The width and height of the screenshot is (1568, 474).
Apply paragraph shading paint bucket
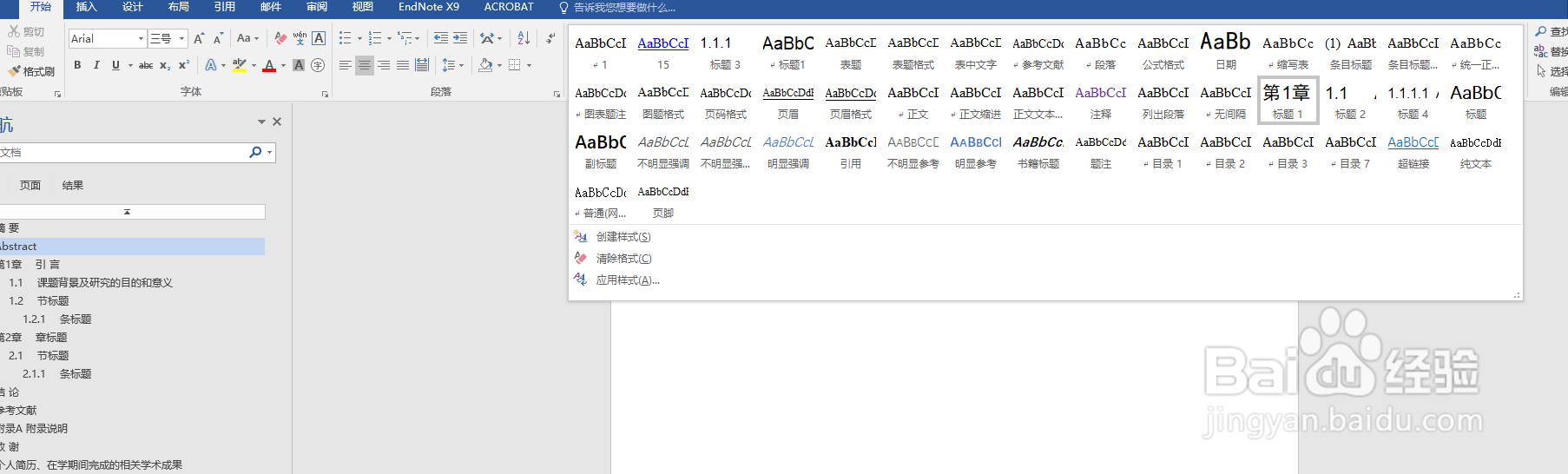pos(485,65)
